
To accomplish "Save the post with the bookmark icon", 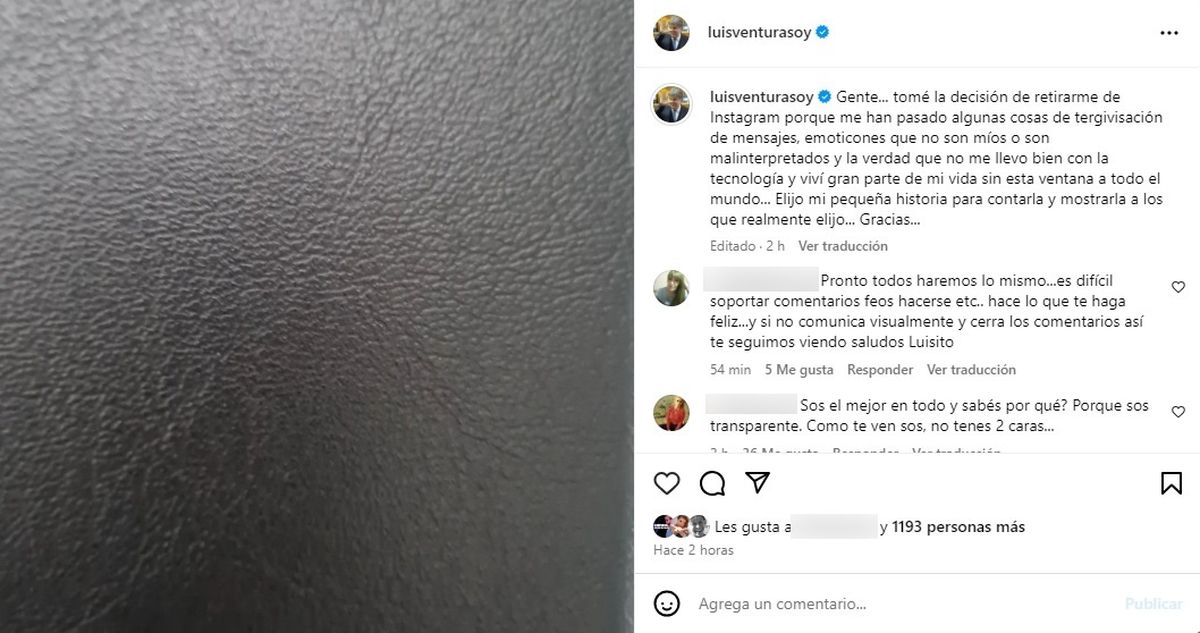I will (1171, 484).
